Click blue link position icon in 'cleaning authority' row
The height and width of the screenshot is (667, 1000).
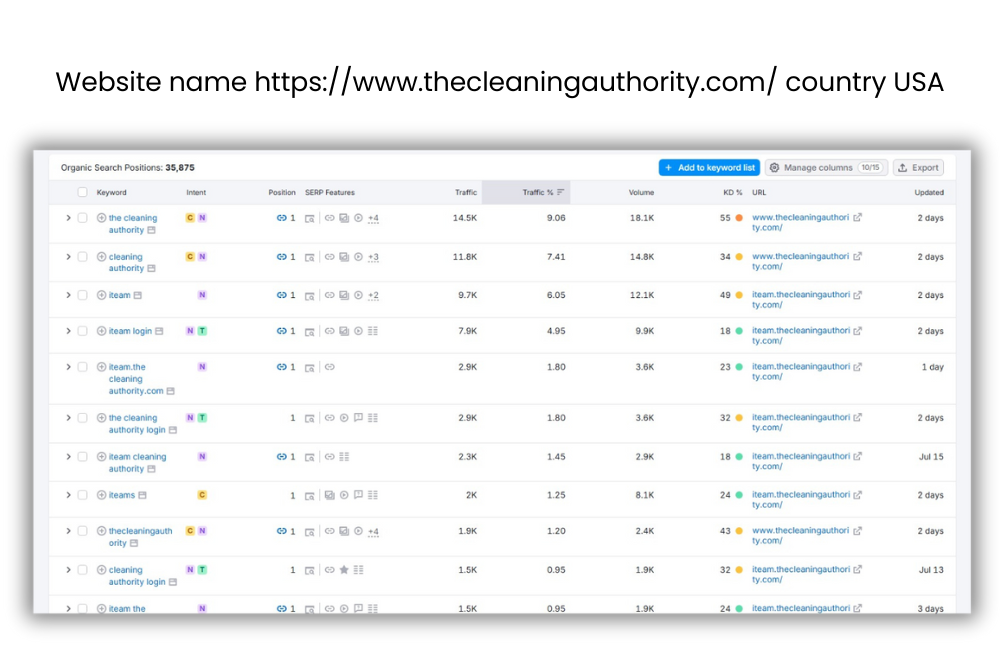281,257
